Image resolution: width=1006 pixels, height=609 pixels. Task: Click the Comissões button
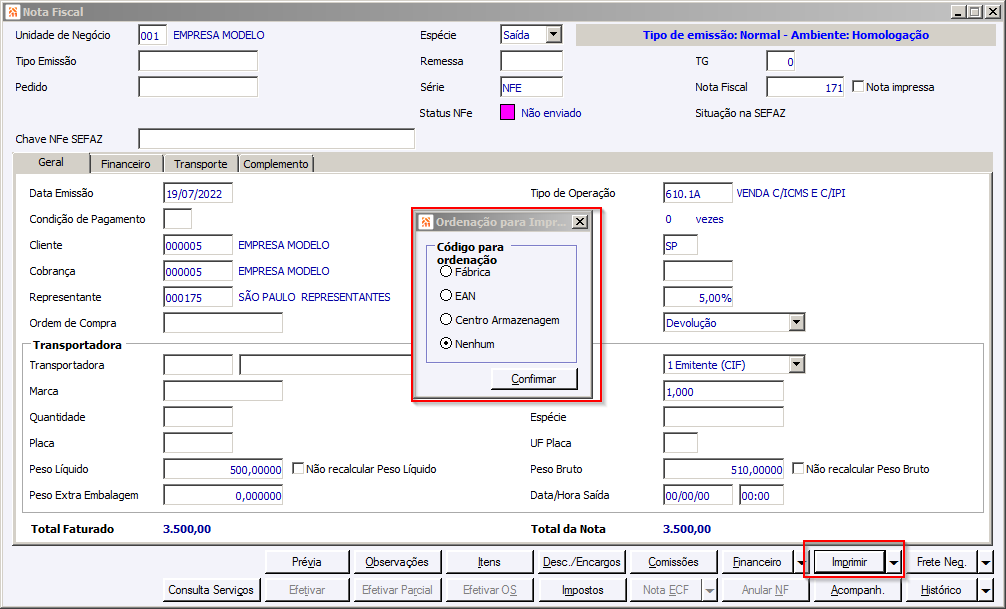673,562
